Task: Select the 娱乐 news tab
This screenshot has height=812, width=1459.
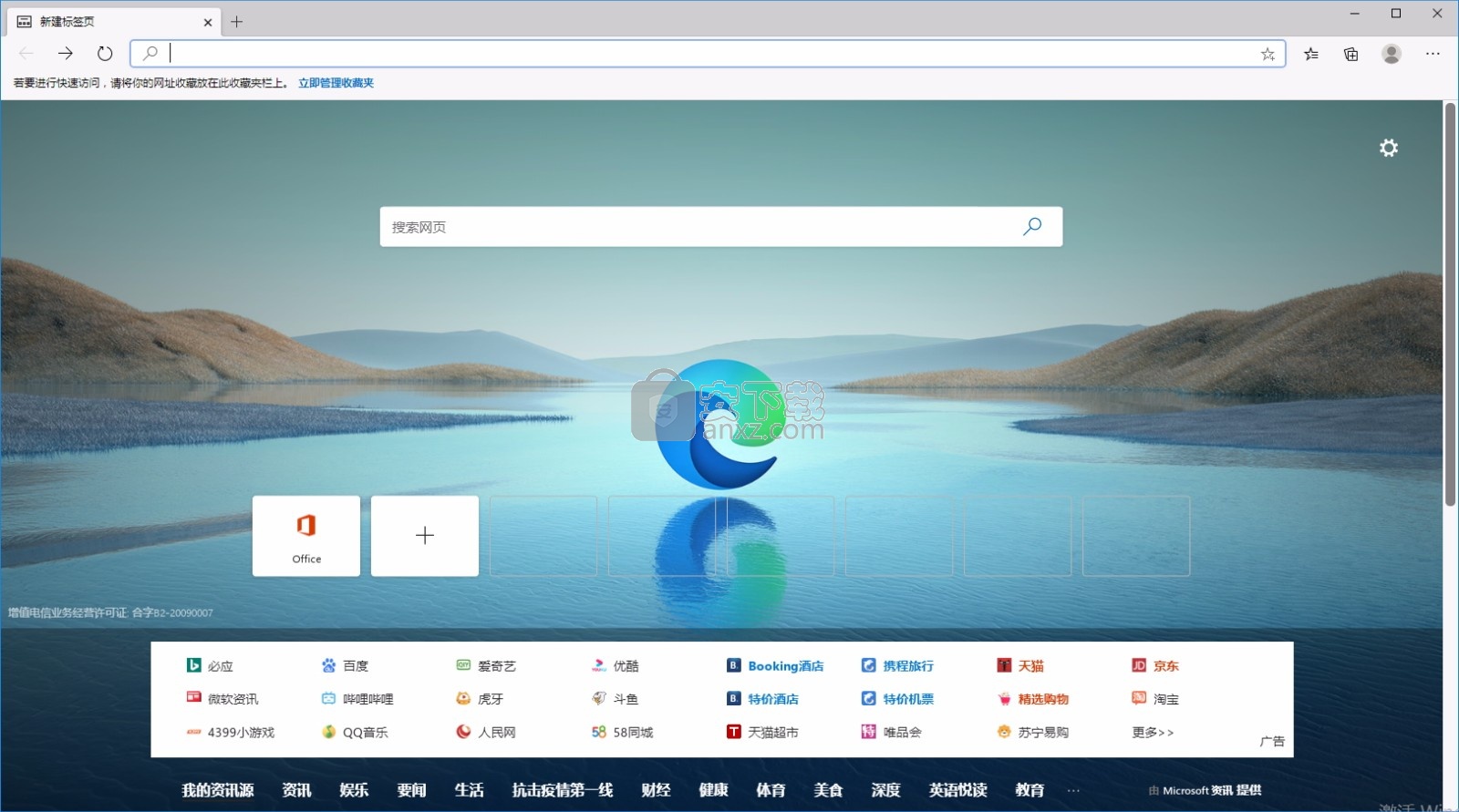Action: (354, 790)
